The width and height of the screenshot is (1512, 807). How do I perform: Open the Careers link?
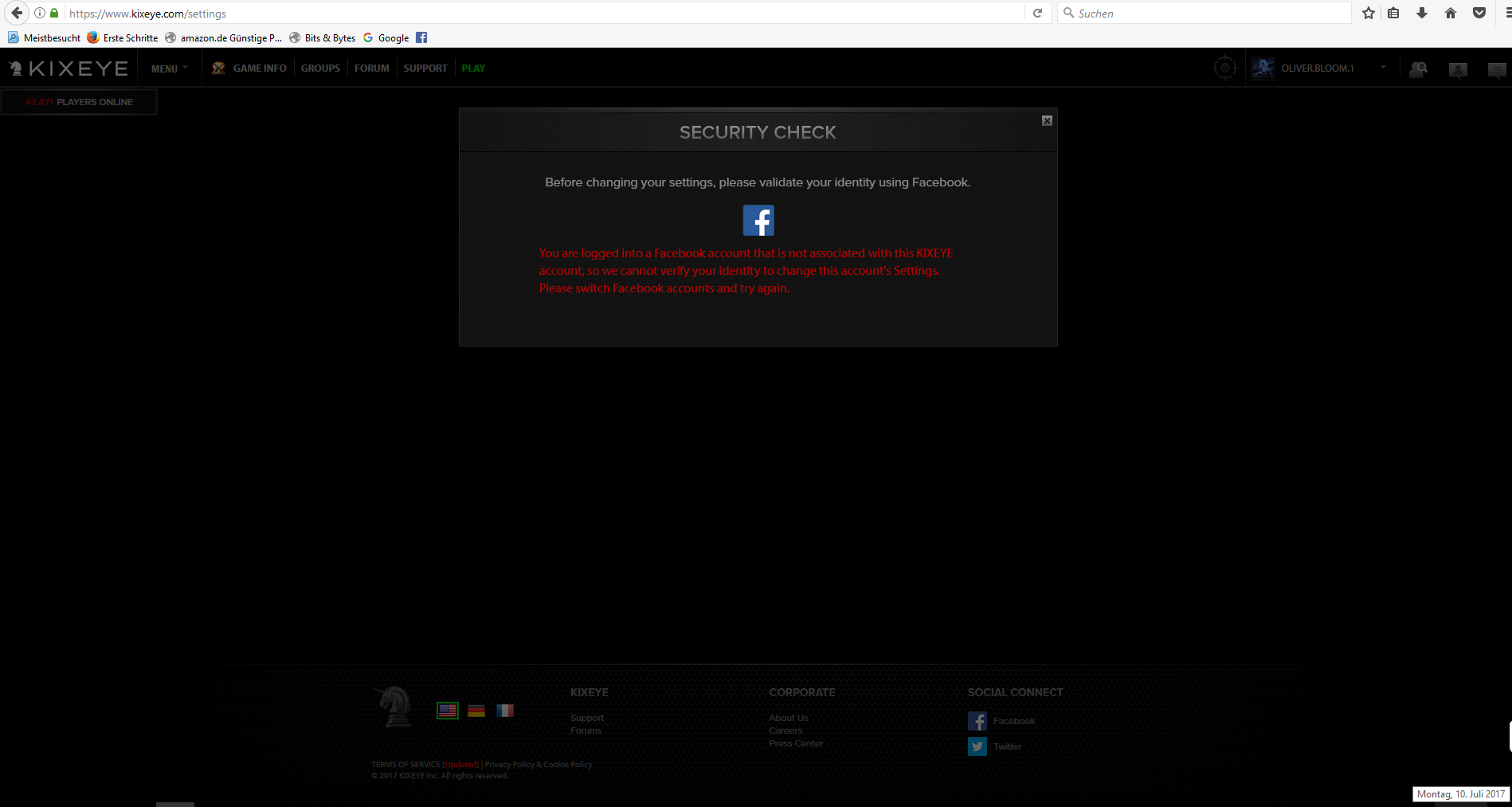[x=785, y=731]
